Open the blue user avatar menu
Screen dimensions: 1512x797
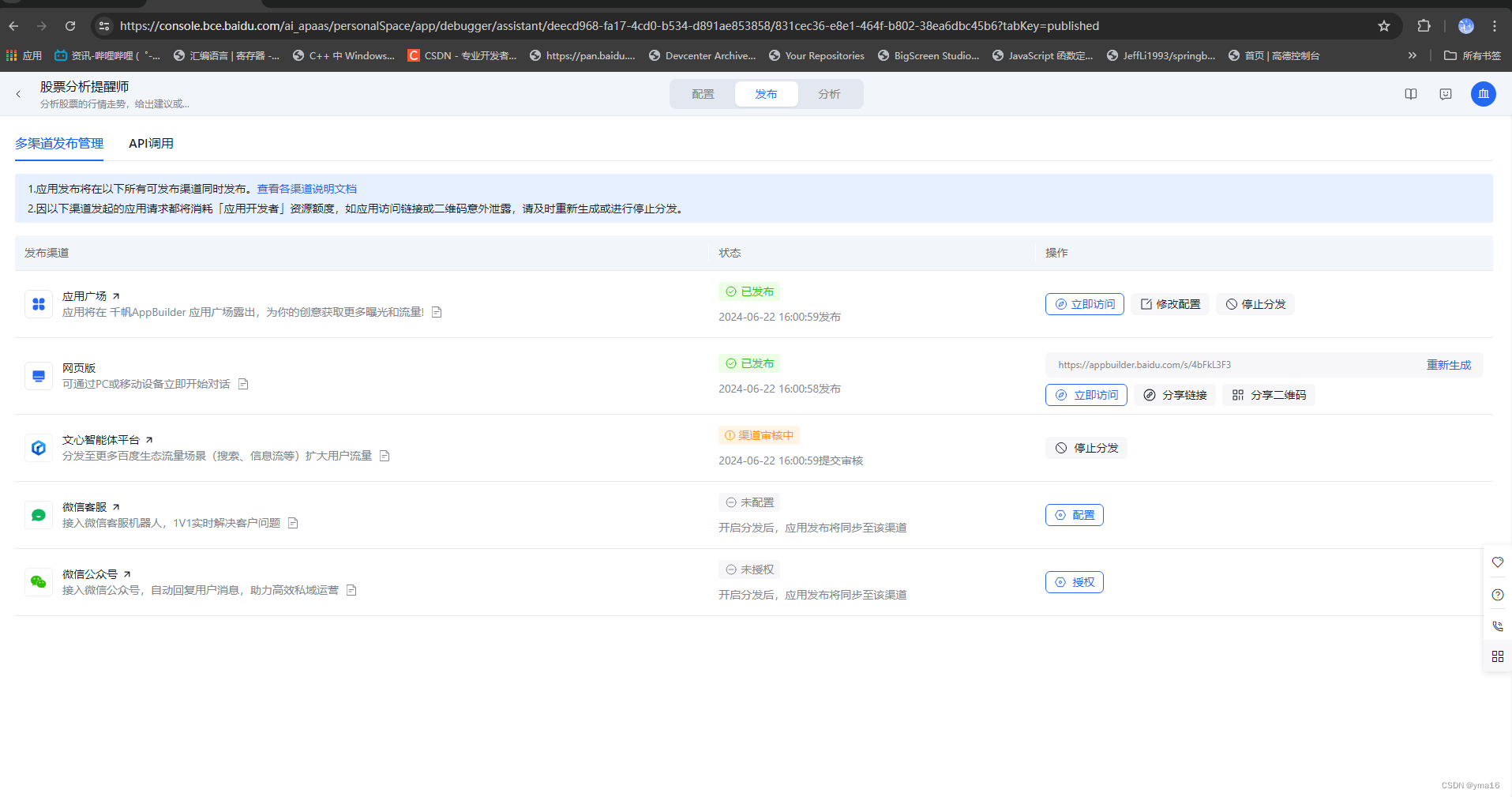(x=1484, y=94)
